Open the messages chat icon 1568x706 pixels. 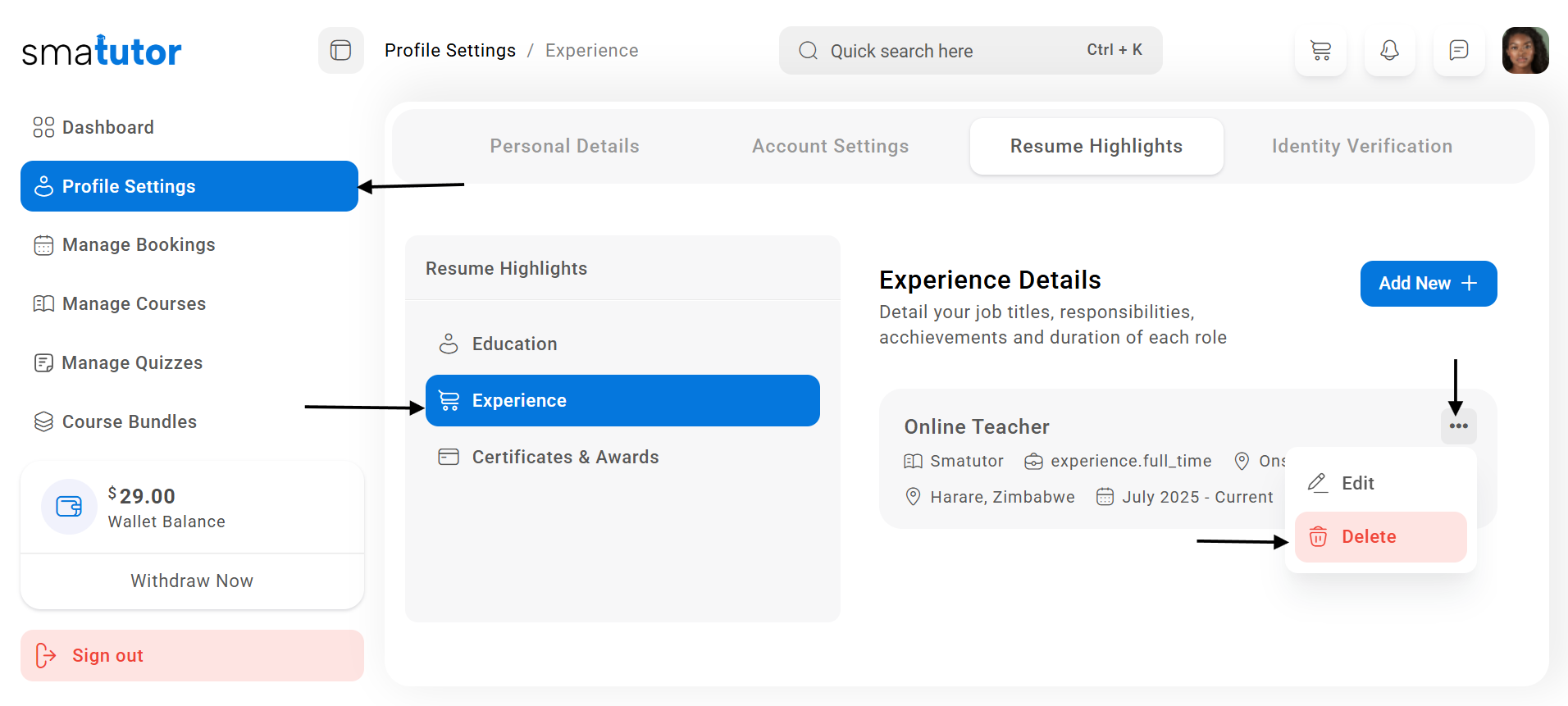[1458, 51]
